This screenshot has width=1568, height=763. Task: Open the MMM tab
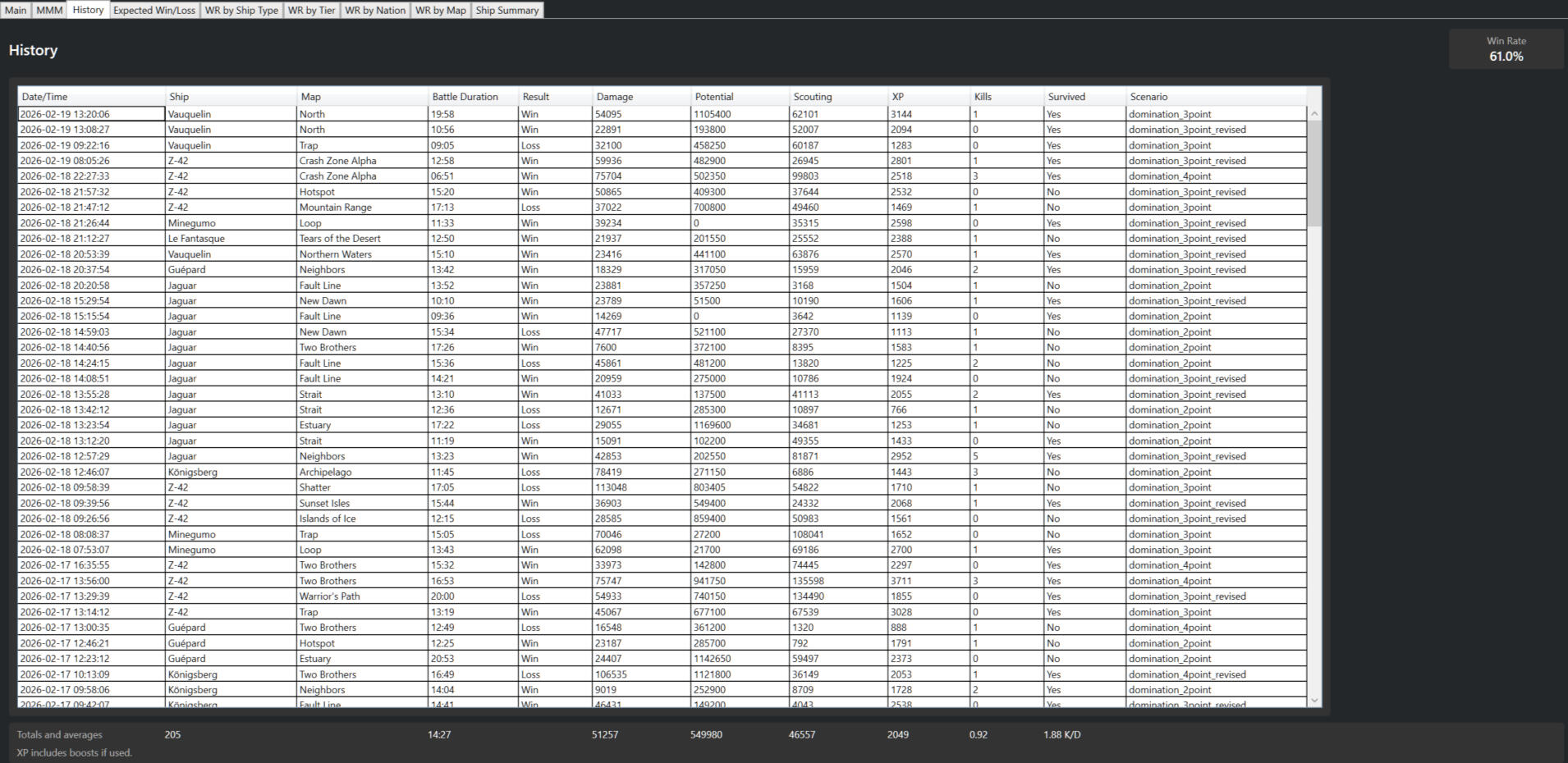click(x=49, y=10)
